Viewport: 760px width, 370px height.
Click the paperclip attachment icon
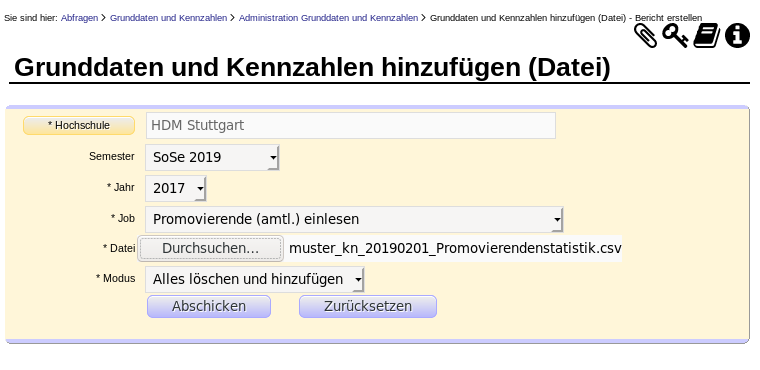pyautogui.click(x=646, y=36)
